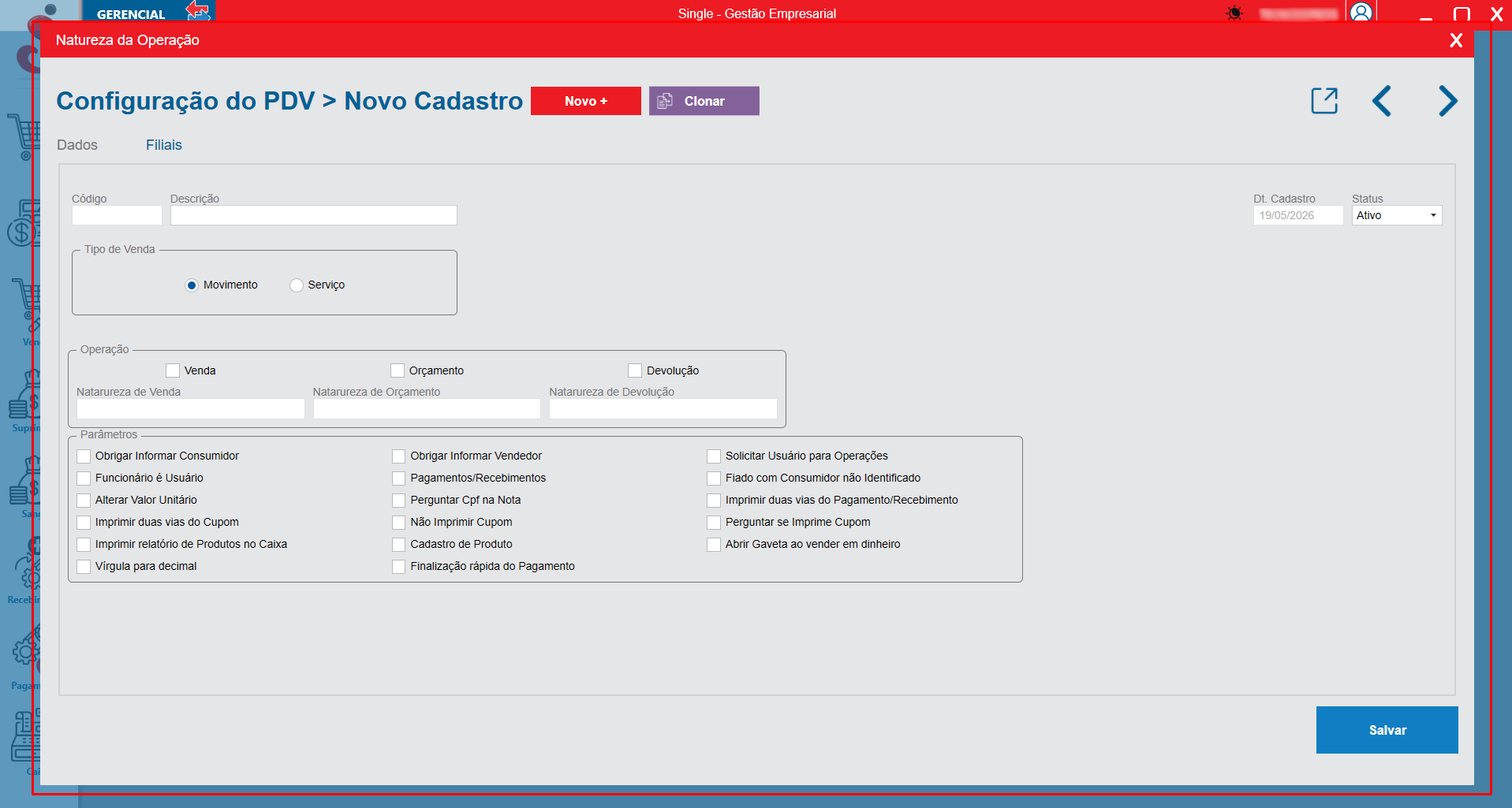Enable Solicitar Usuário para Operações

click(x=714, y=456)
